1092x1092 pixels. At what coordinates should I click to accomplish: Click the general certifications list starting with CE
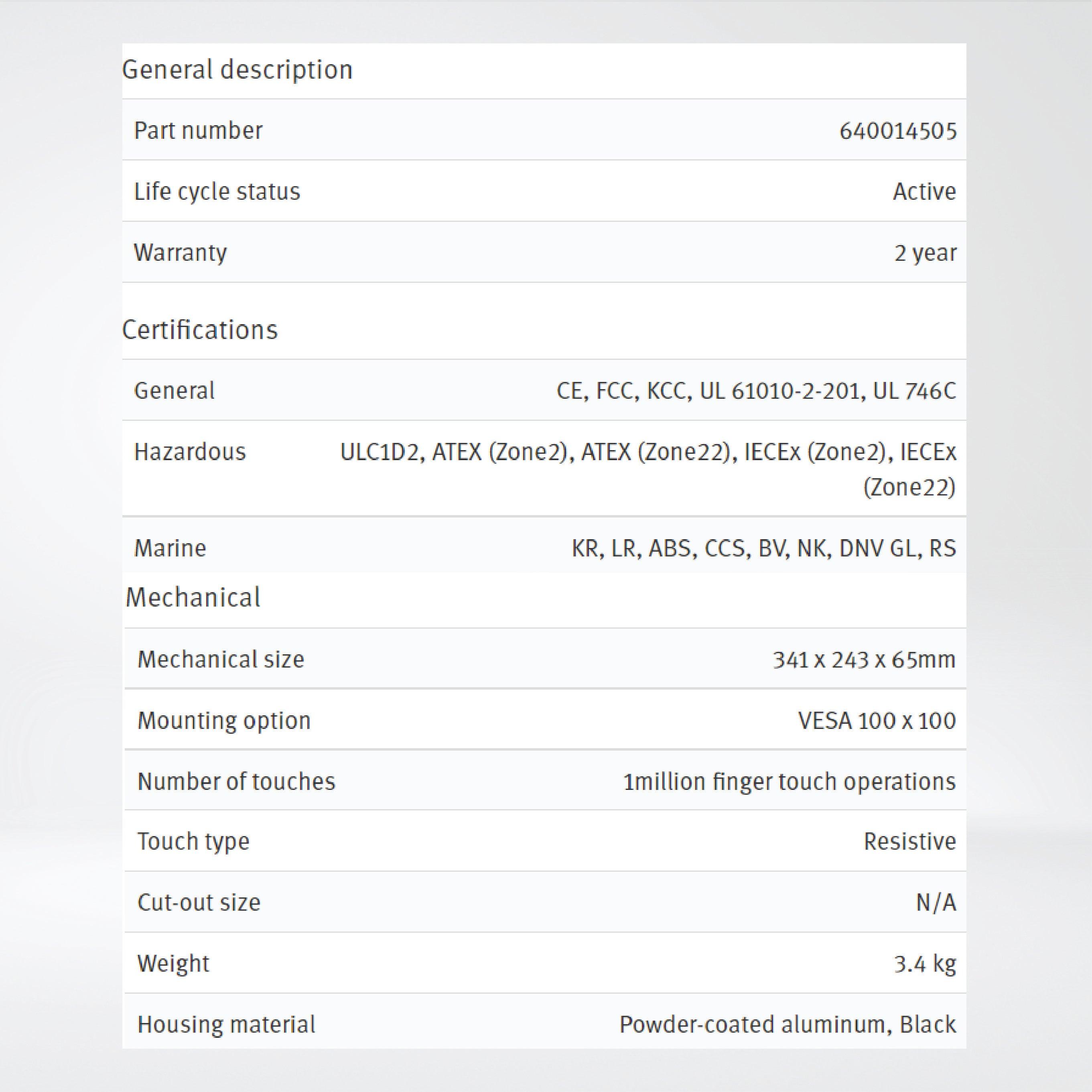pyautogui.click(x=756, y=391)
